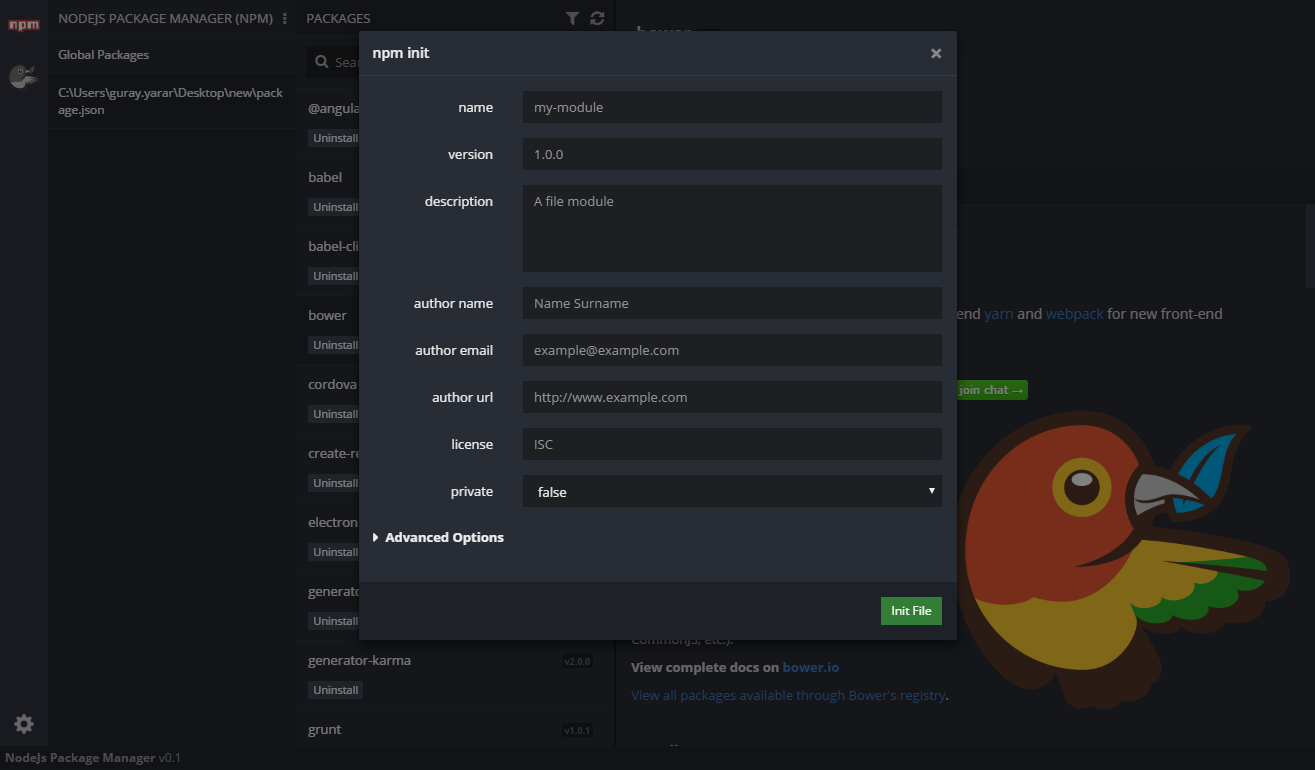Viewport: 1315px width, 770px height.
Task: Expand Advanced Options section
Action: tap(438, 537)
